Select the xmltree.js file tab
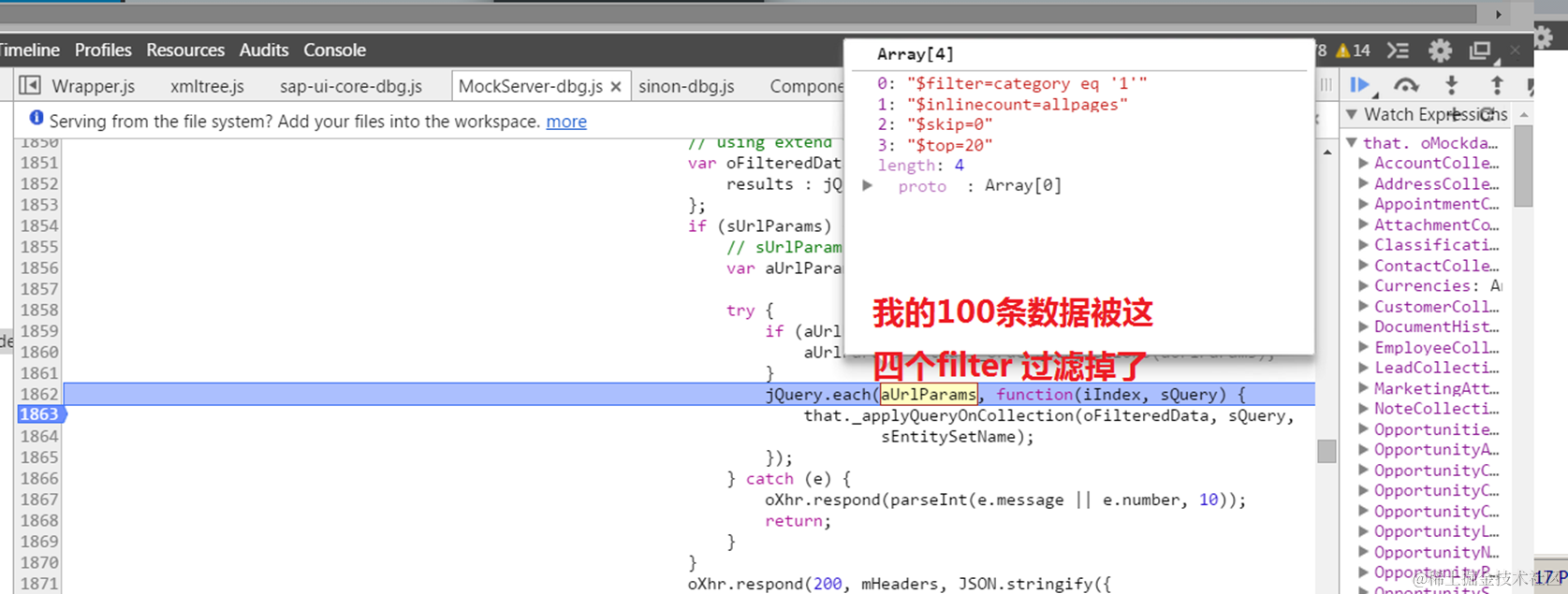This screenshot has height=594, width=1568. point(207,86)
